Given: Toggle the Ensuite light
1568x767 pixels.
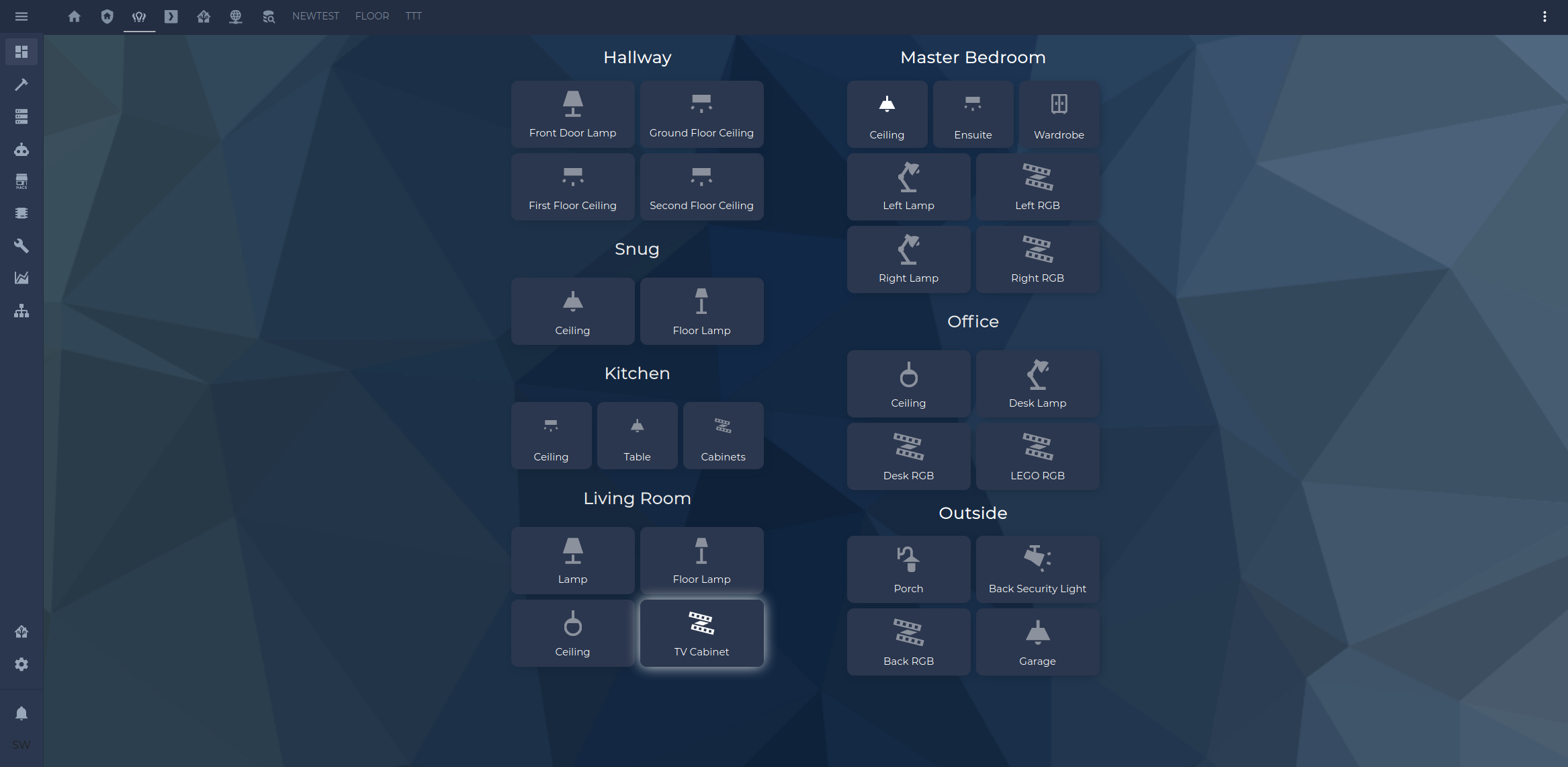Looking at the screenshot, I should [x=973, y=114].
